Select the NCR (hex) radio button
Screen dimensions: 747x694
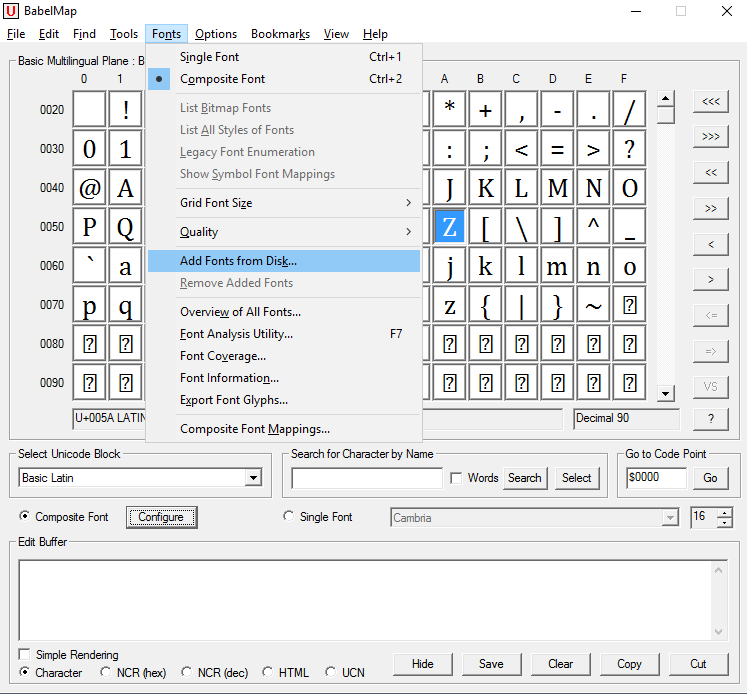pyautogui.click(x=105, y=672)
